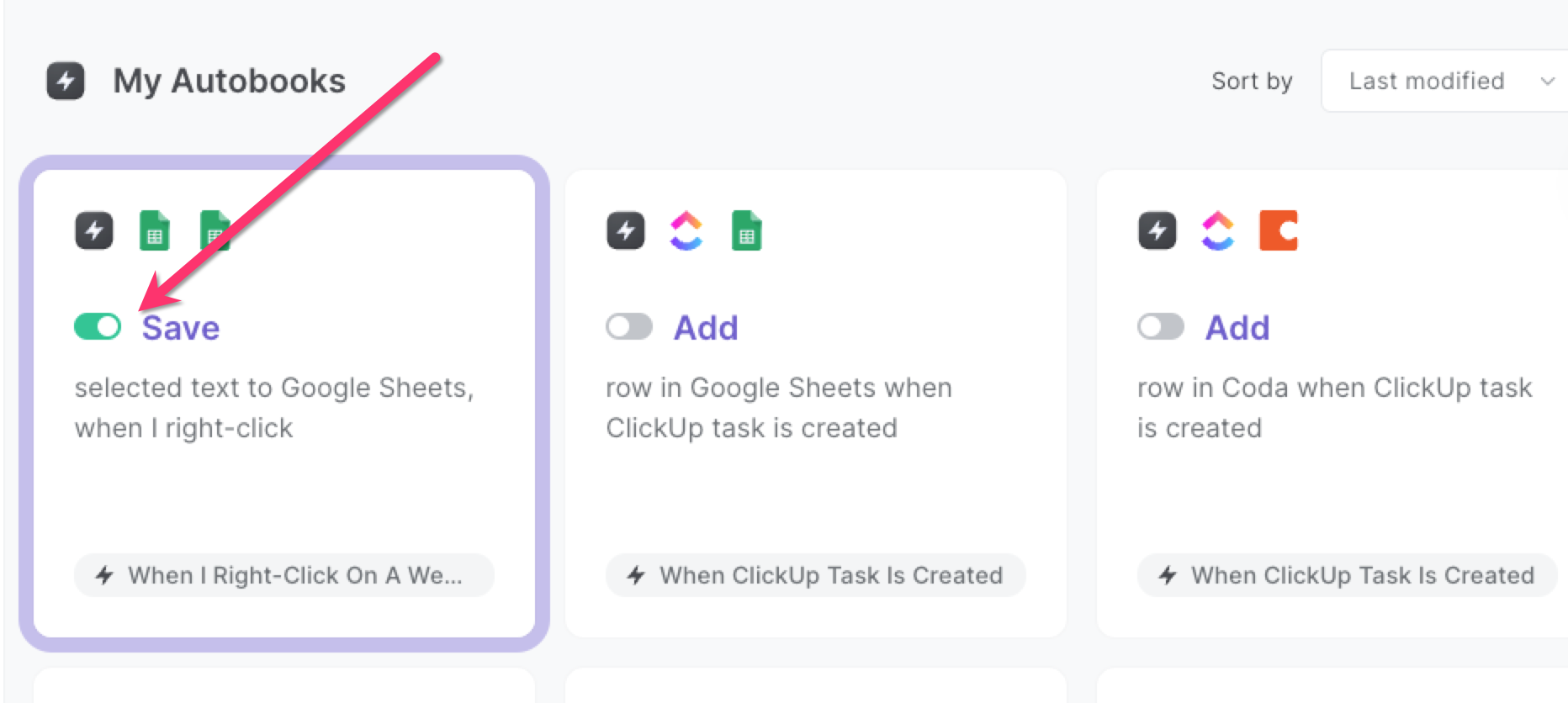Select the ClickUp icon on the Add row autobook

point(686,231)
